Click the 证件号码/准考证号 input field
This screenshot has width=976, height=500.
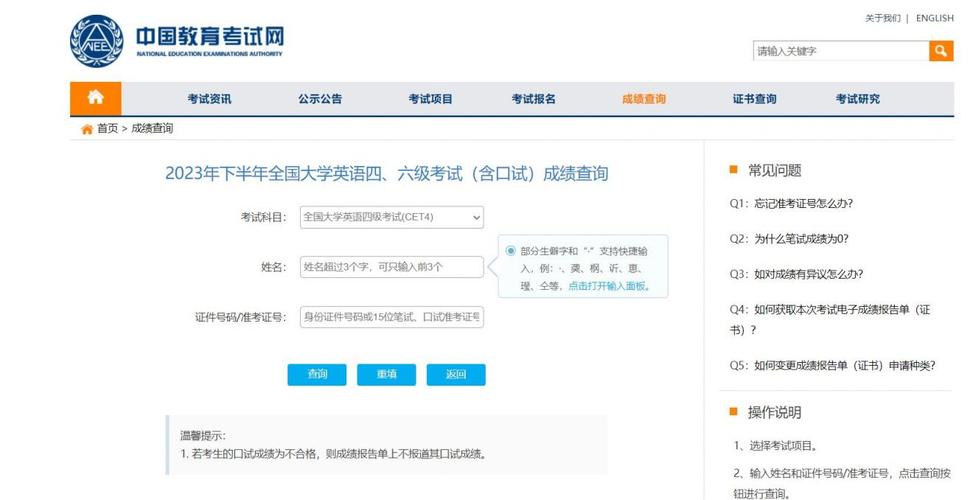pos(391,317)
